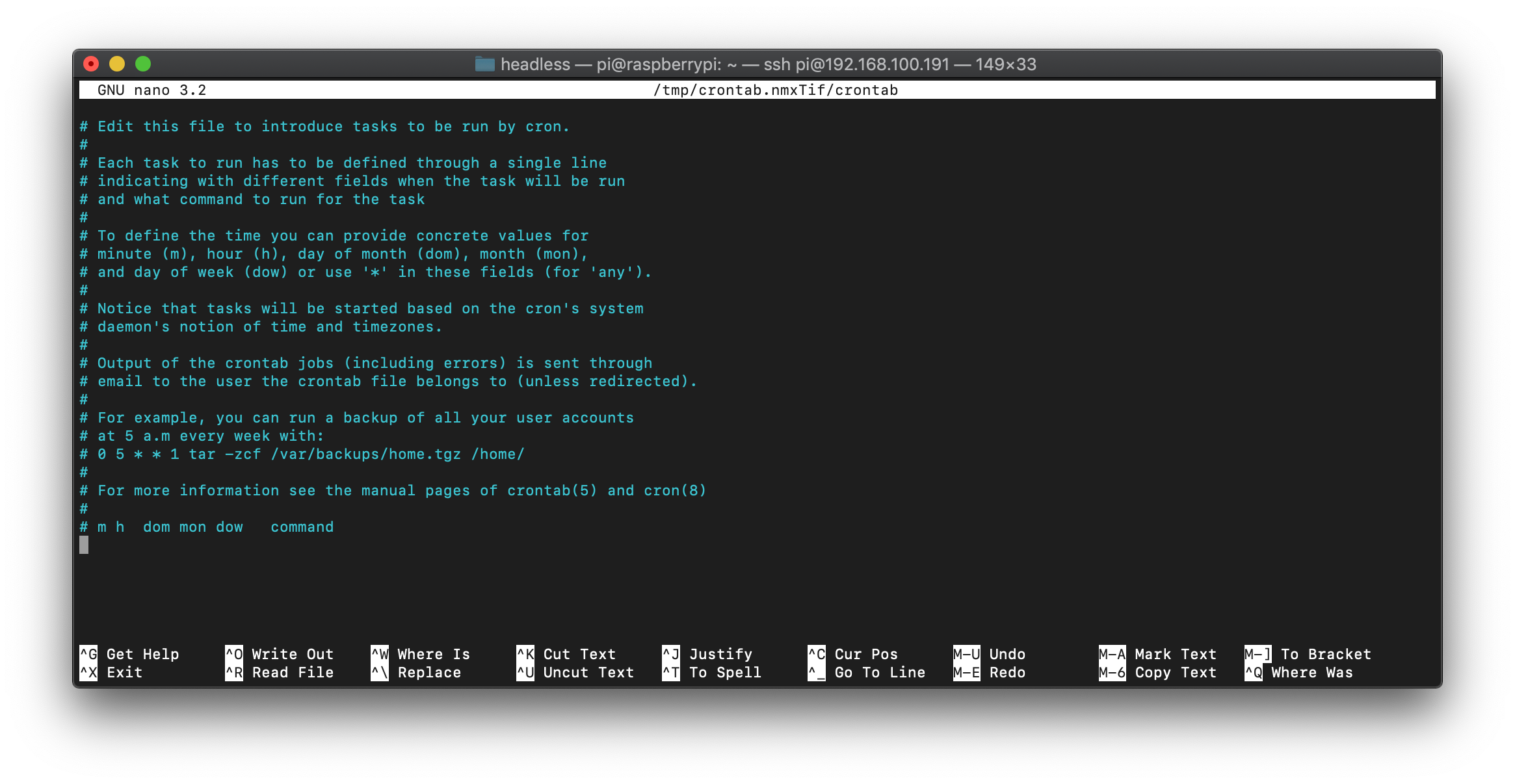Click the ^R Read File shortcut
This screenshot has width=1515, height=784.
pos(280,672)
